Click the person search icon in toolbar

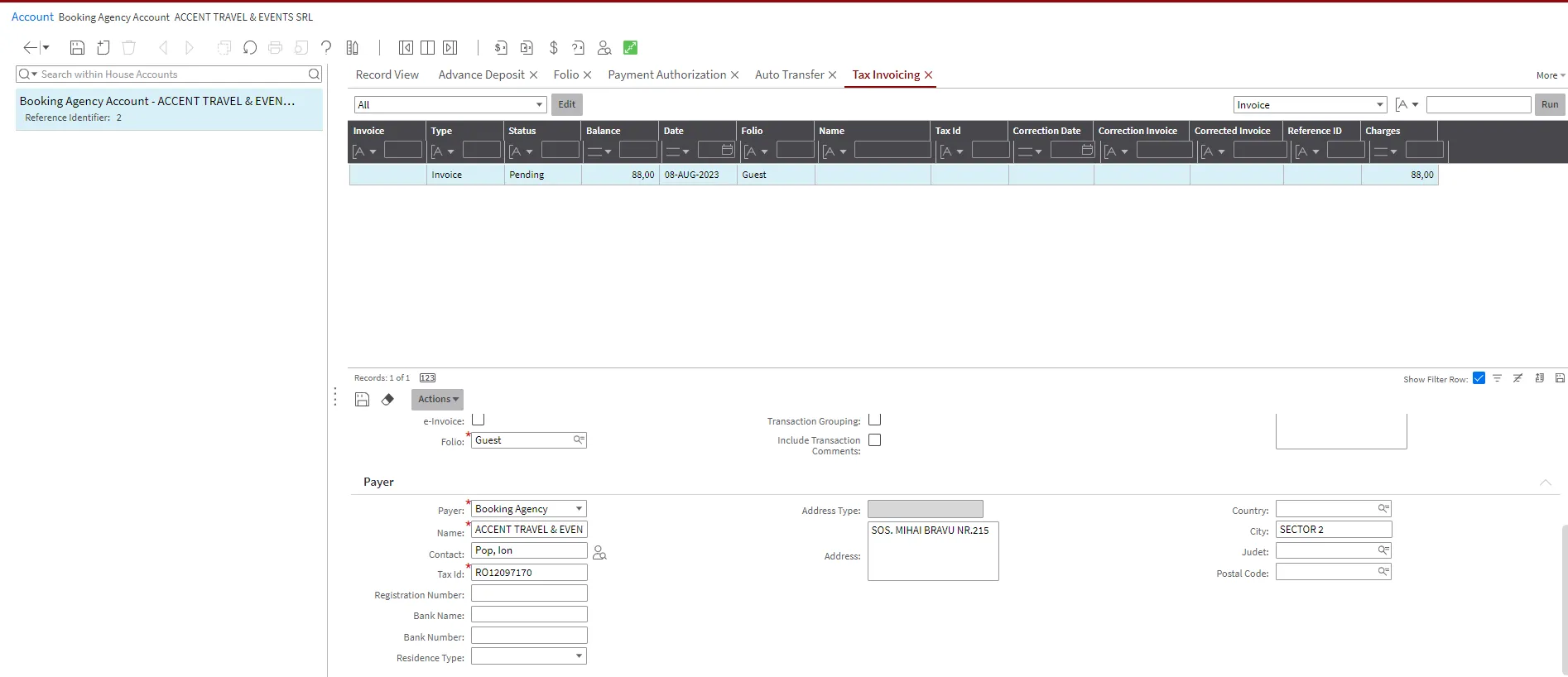(x=604, y=48)
